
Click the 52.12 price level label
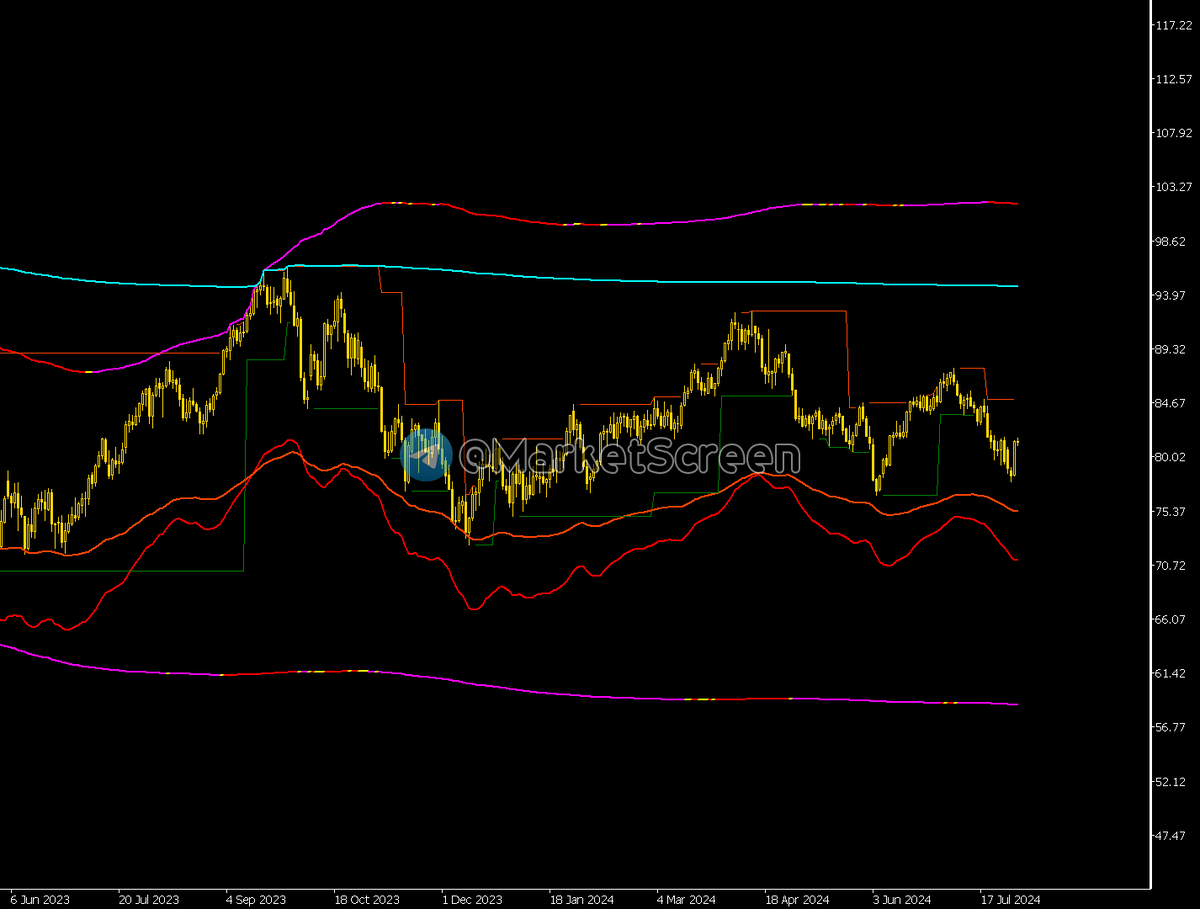coord(1171,781)
